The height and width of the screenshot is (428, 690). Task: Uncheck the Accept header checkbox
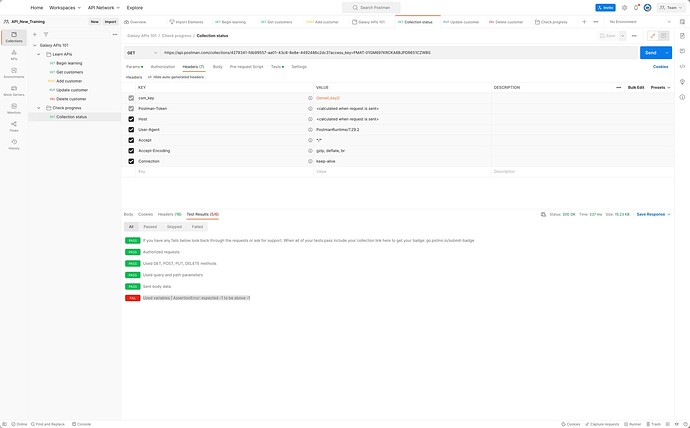[131, 140]
